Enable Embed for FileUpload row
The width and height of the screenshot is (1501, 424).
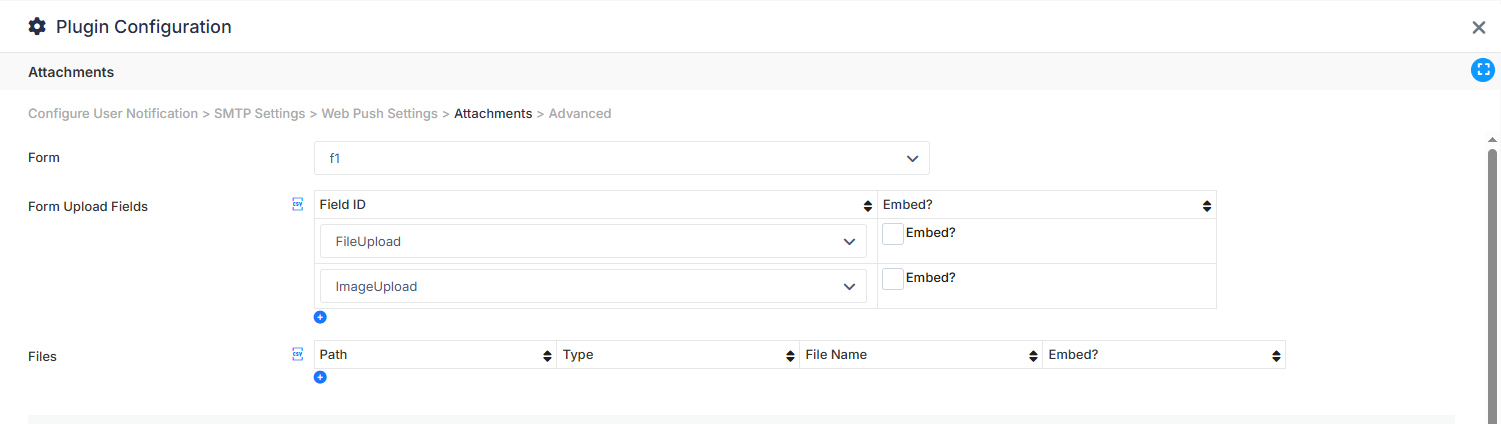[x=893, y=234]
